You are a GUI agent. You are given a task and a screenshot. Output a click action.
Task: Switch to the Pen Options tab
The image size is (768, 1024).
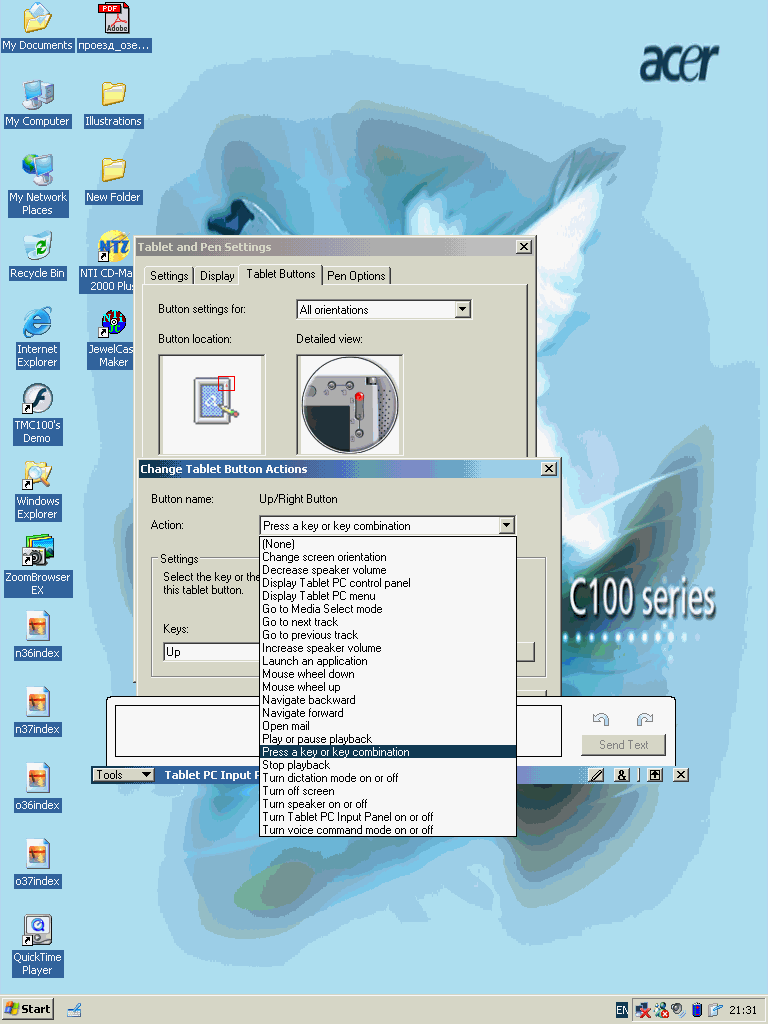(x=356, y=276)
